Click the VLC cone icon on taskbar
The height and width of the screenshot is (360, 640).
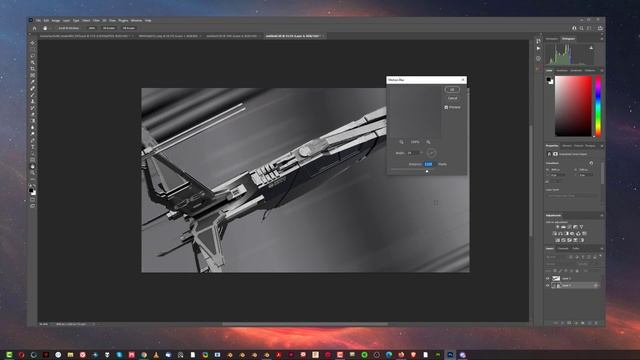click(156, 355)
